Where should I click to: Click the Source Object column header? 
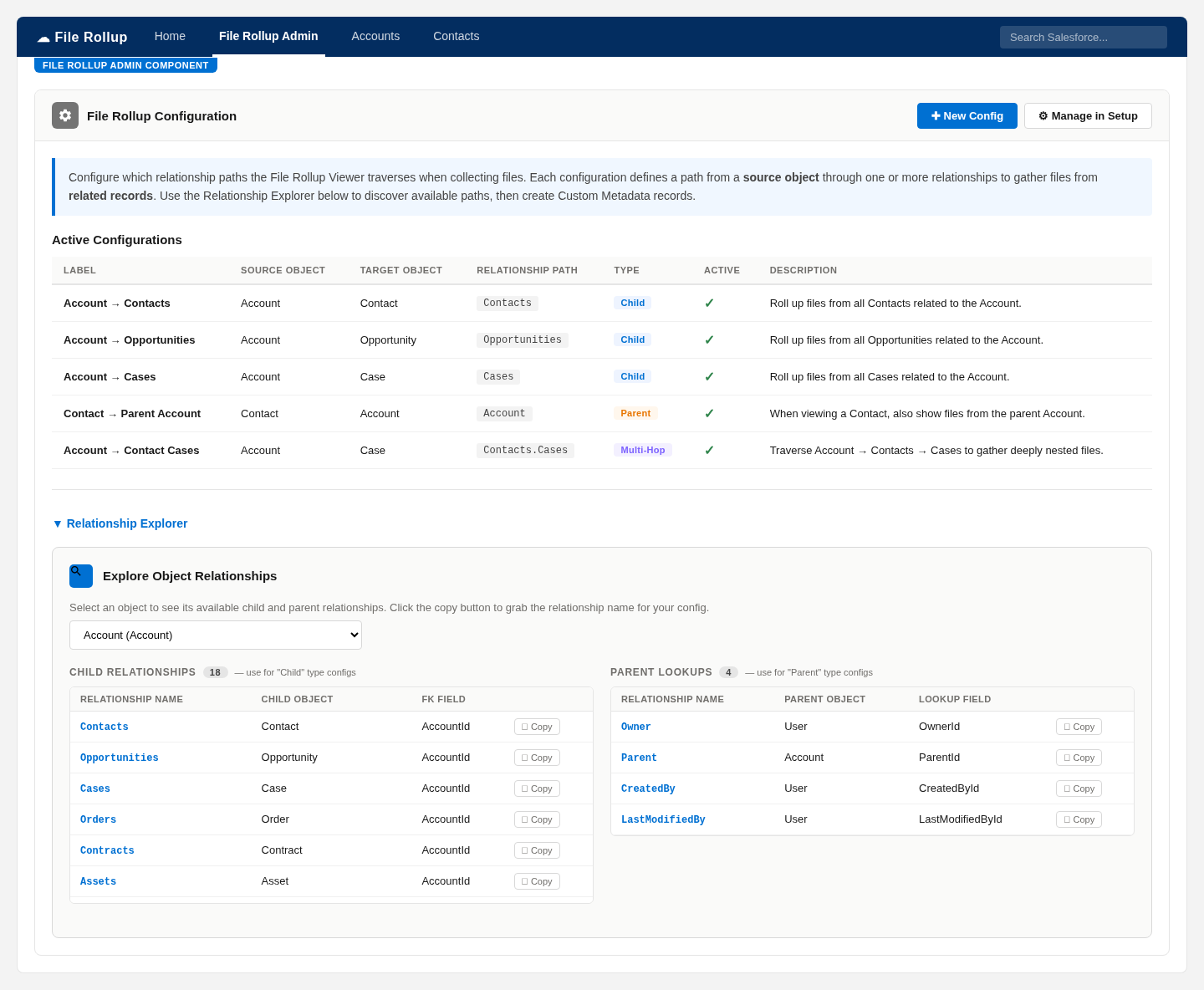point(283,270)
